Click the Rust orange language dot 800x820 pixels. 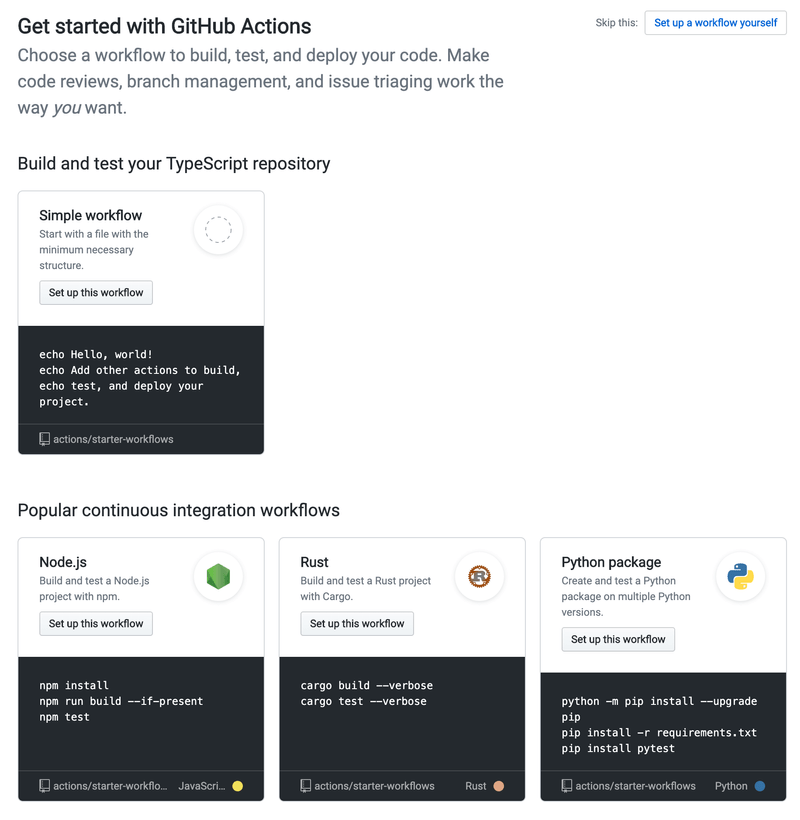click(497, 786)
